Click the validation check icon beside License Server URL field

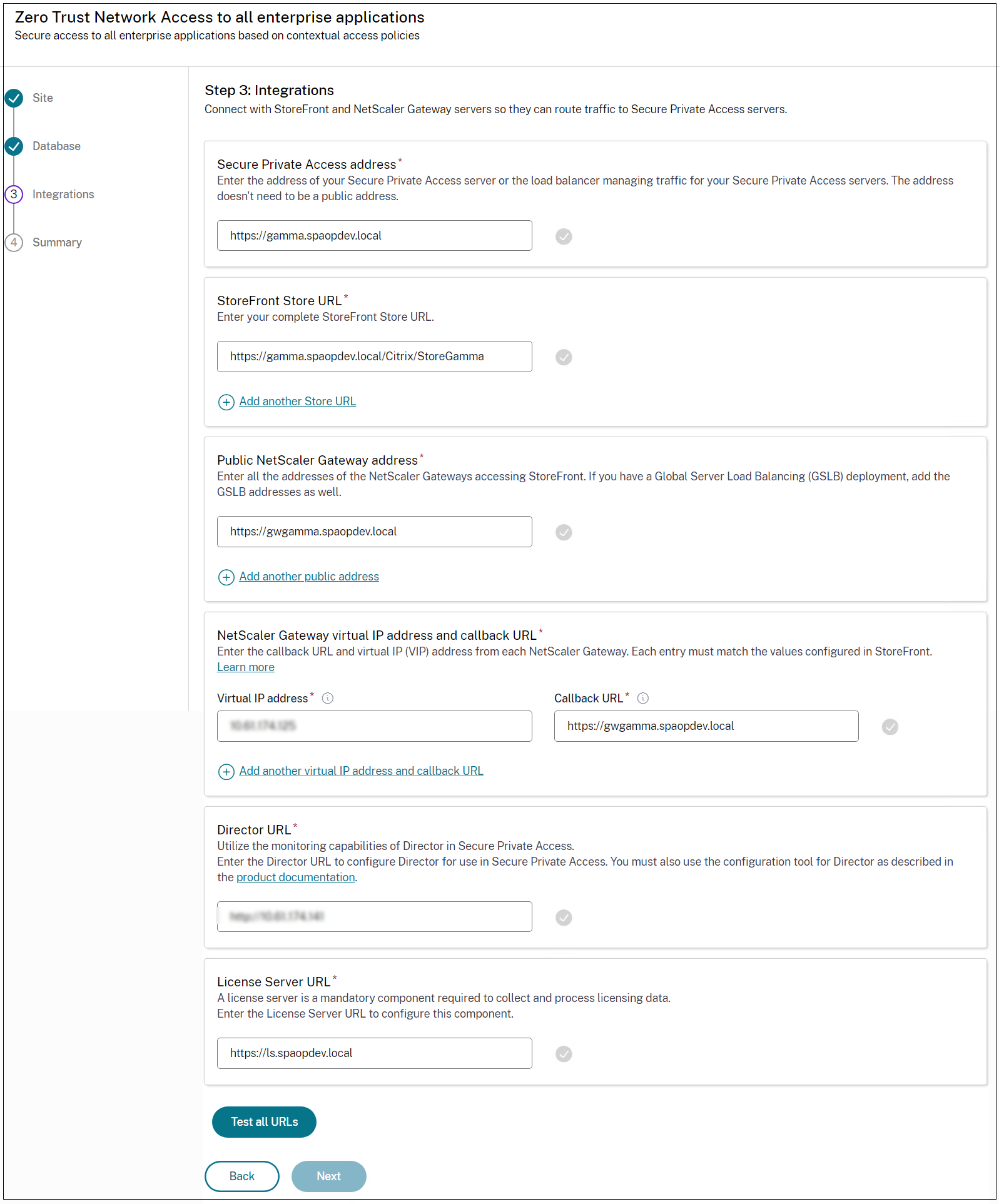(564, 1054)
